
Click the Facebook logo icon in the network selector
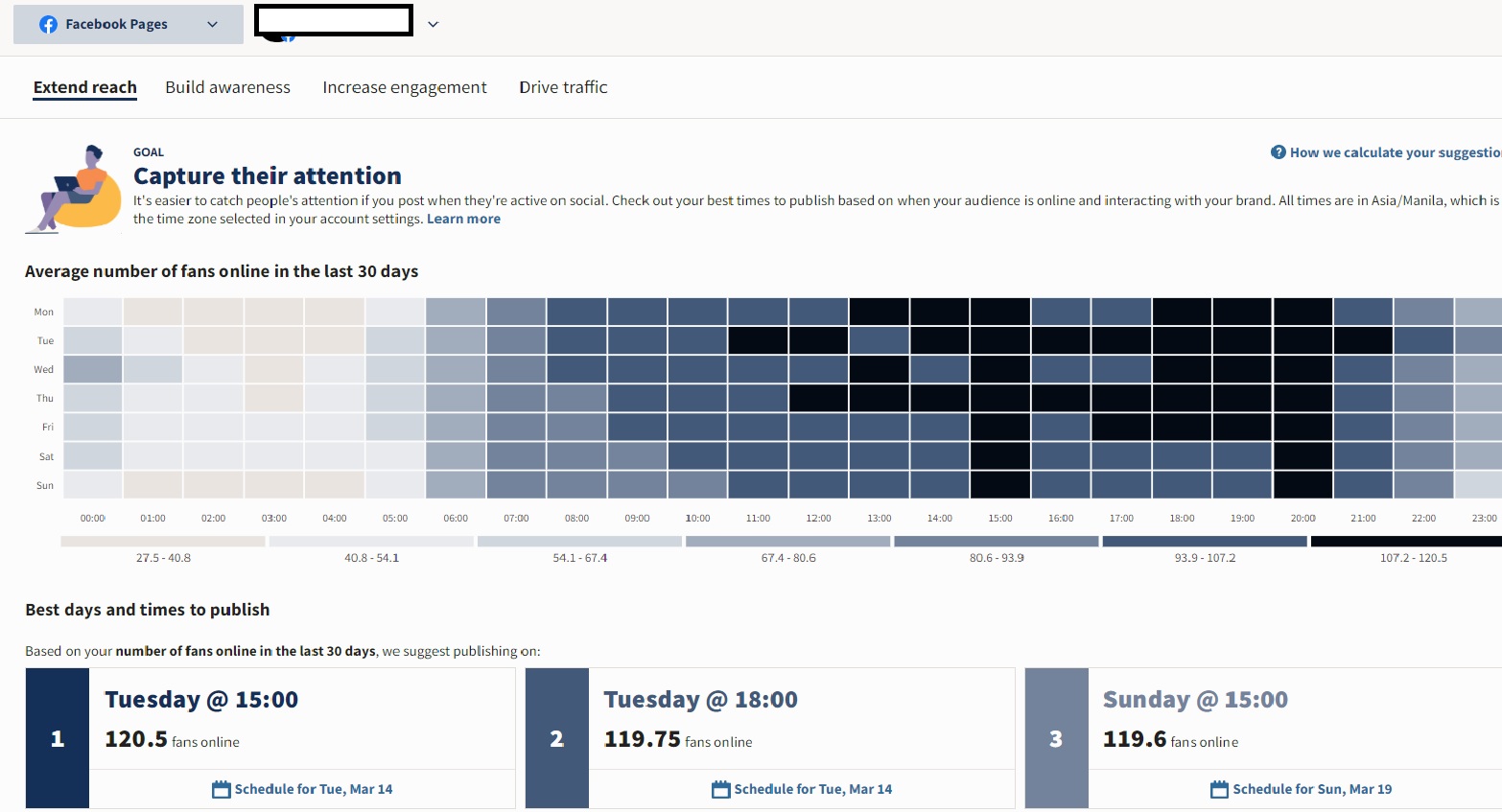coord(48,24)
